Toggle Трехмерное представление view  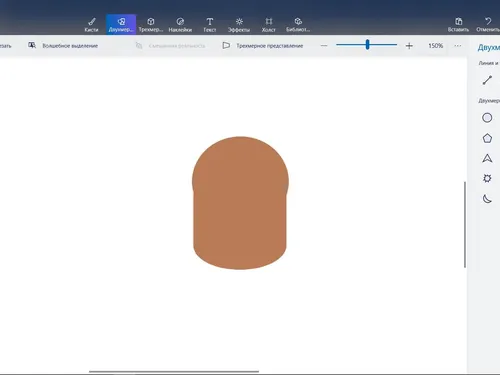(263, 46)
